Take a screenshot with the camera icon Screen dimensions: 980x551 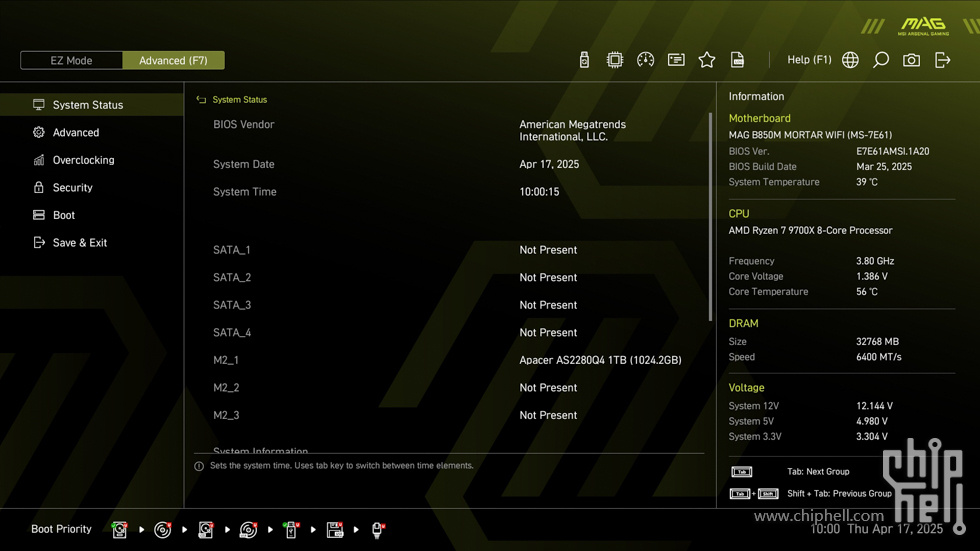tap(911, 60)
